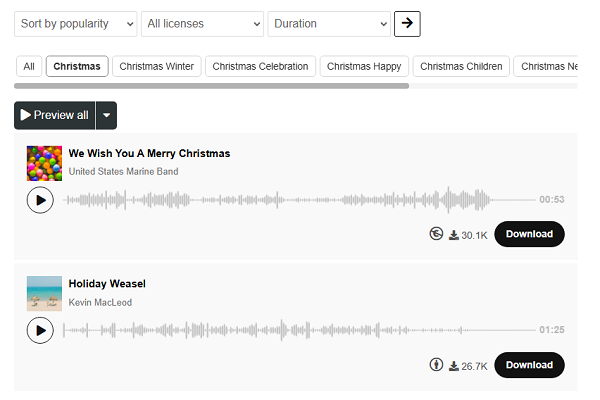Open the United States Marine Band artist link
This screenshot has height=400, width=600.
[x=124, y=171]
